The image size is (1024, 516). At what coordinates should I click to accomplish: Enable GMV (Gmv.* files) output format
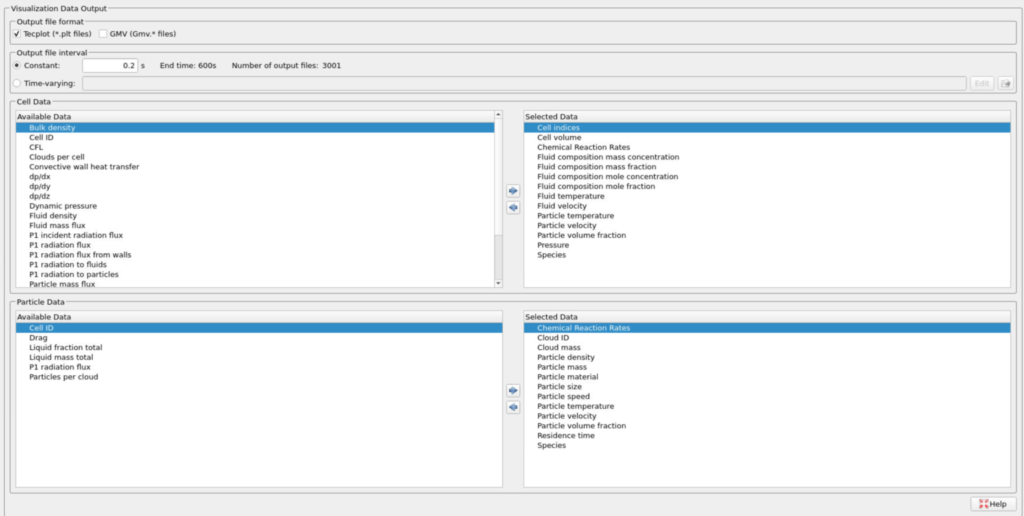coord(102,34)
